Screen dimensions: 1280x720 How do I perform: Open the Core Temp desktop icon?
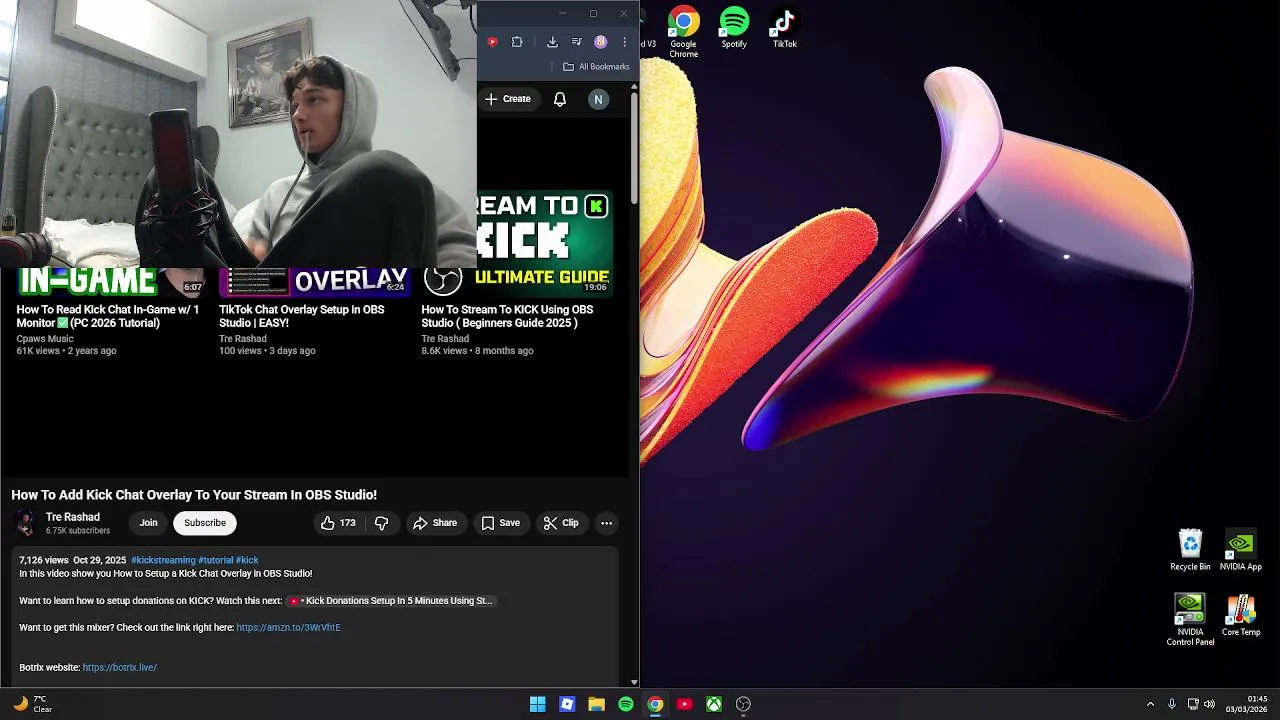click(x=1240, y=616)
